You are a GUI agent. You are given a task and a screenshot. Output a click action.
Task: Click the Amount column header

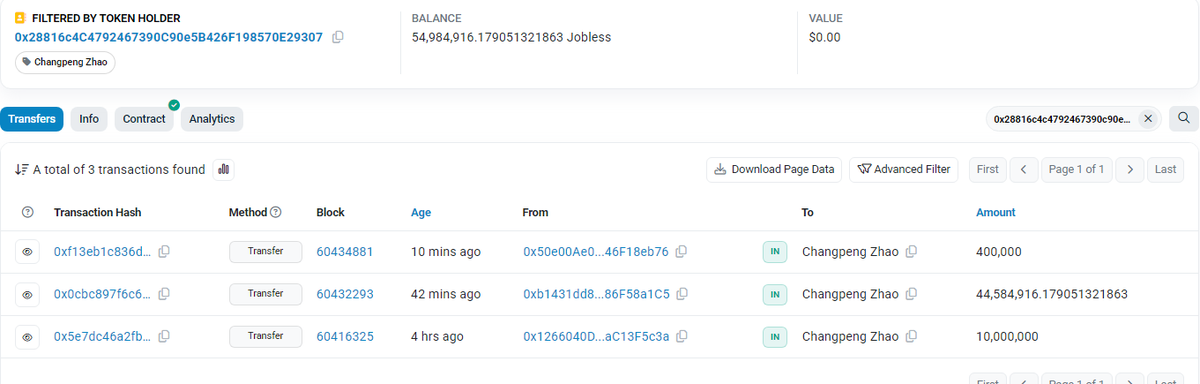click(996, 212)
